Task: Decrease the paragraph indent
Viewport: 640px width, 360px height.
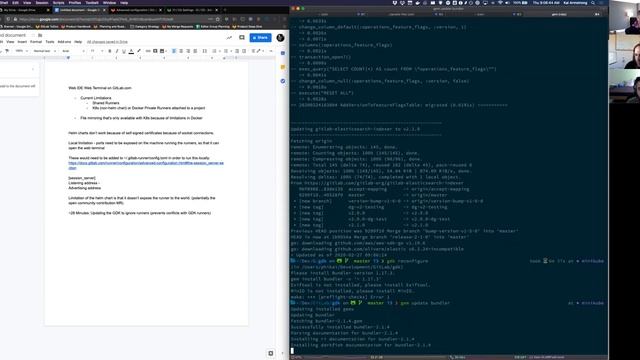Action: coord(237,51)
